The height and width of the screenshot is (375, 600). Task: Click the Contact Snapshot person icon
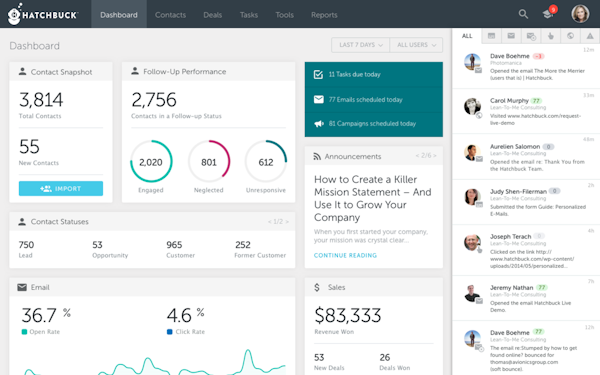click(x=23, y=72)
